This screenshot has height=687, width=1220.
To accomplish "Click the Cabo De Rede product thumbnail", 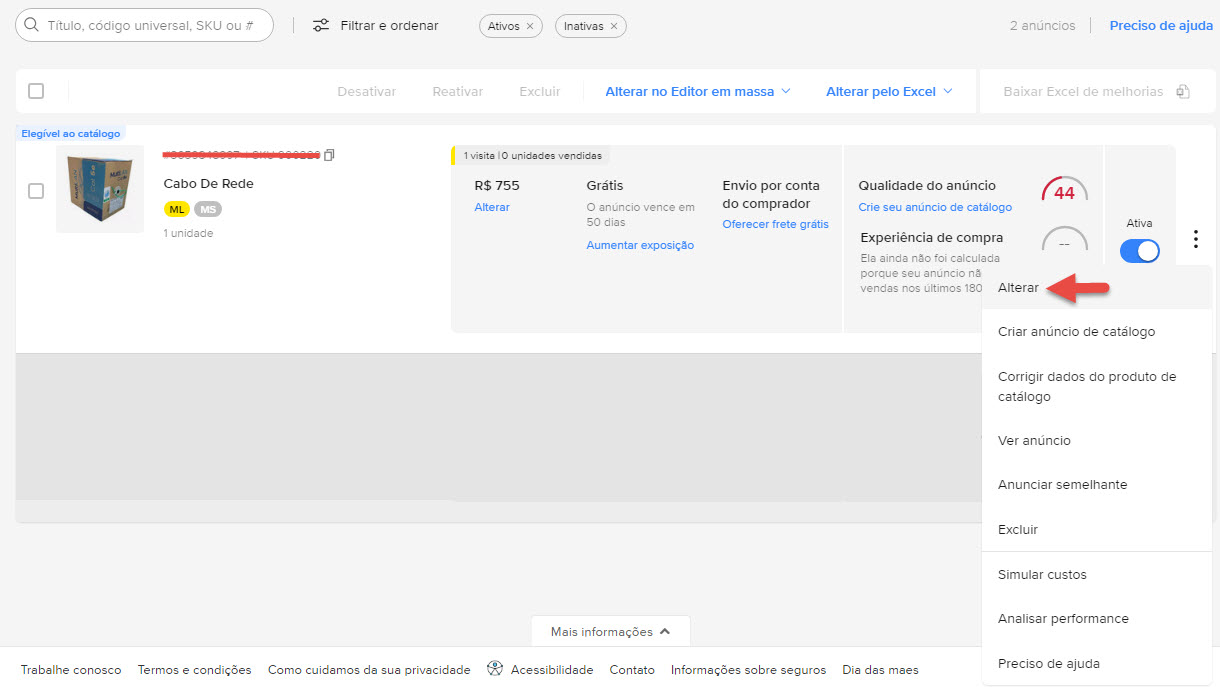I will coord(99,190).
